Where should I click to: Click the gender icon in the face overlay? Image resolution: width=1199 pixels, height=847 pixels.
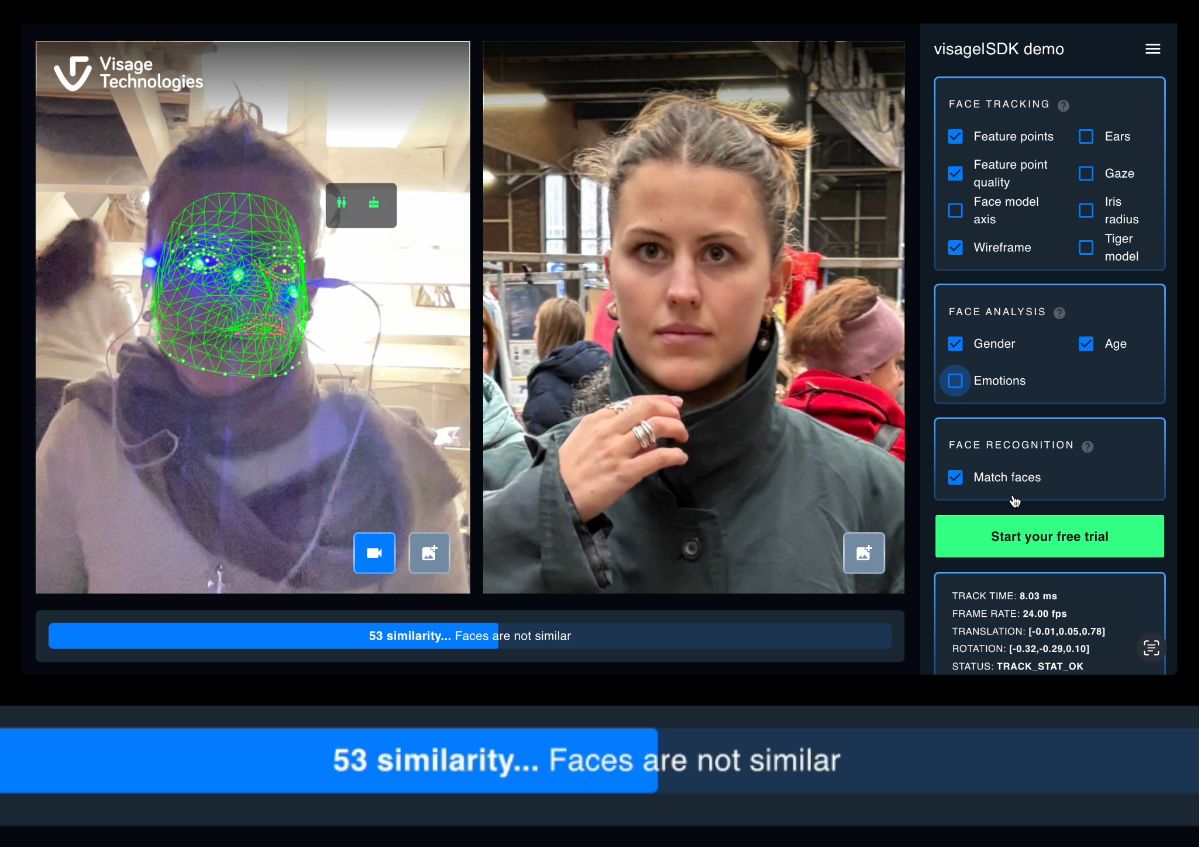pos(343,203)
